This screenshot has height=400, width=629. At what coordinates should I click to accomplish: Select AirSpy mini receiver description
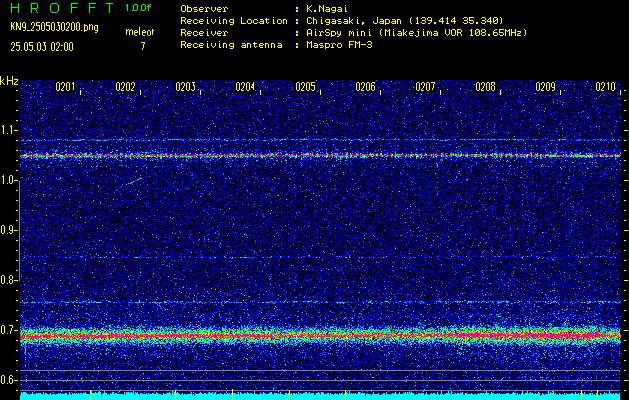[x=417, y=32]
